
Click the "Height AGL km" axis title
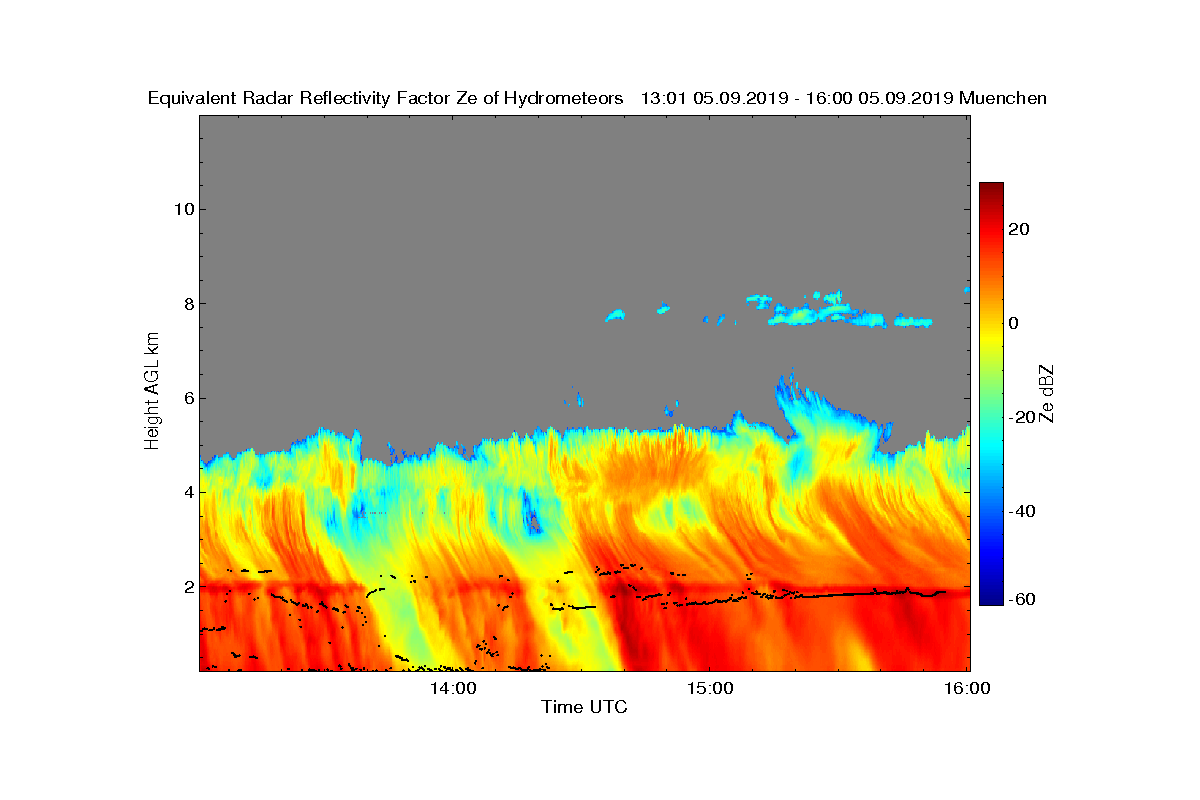pos(152,391)
